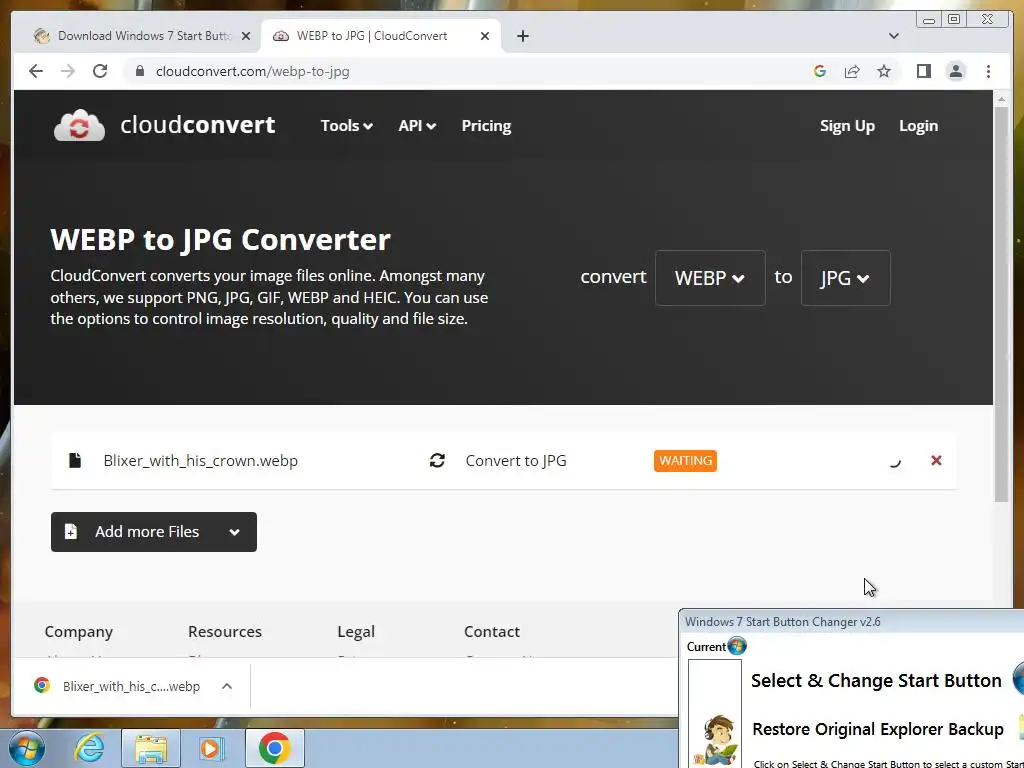1024x768 pixels.
Task: Expand the downloaded file options chevron
Action: tap(227, 686)
